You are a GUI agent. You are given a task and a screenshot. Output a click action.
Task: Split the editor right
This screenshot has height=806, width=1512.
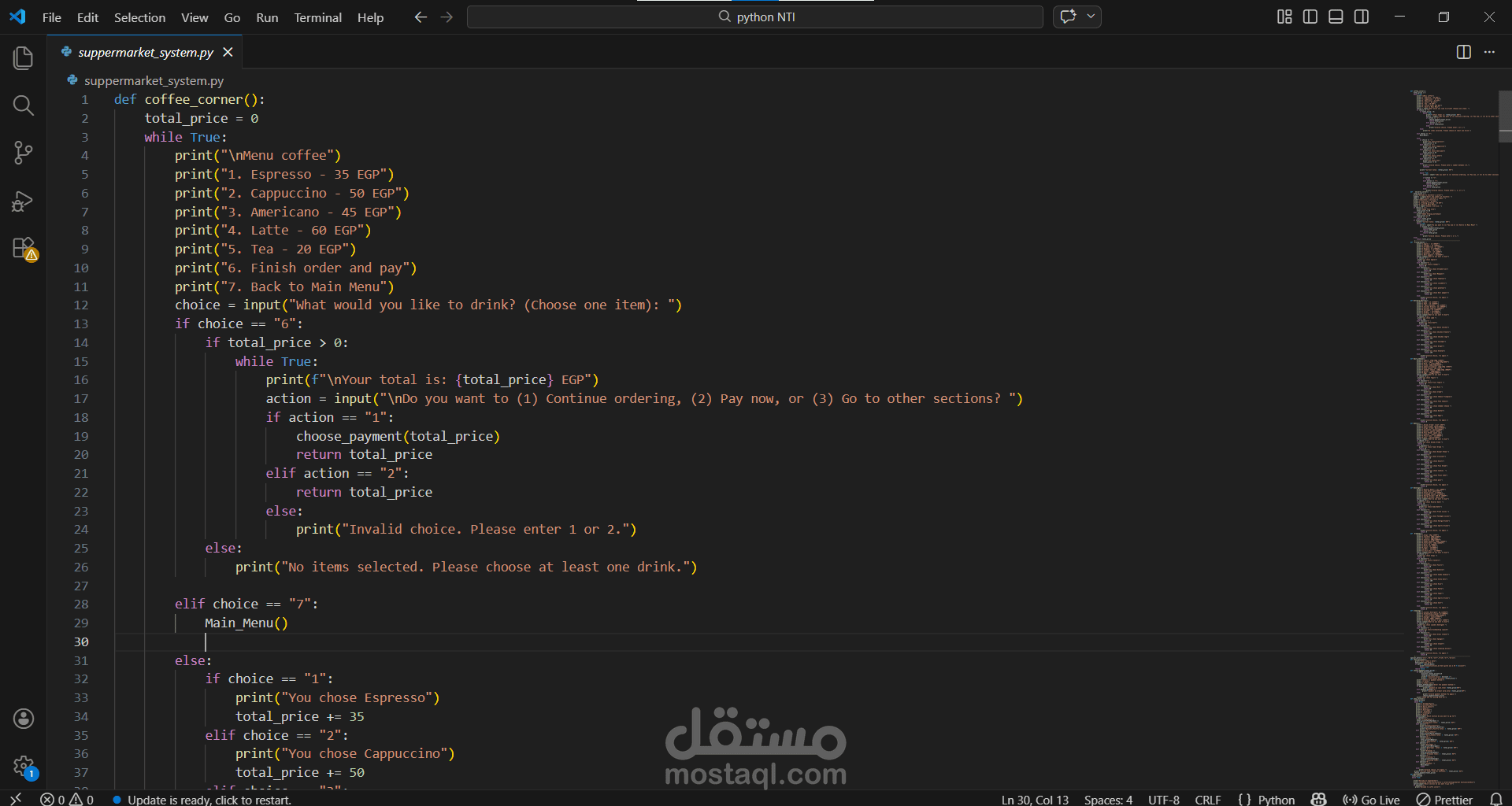[1464, 52]
